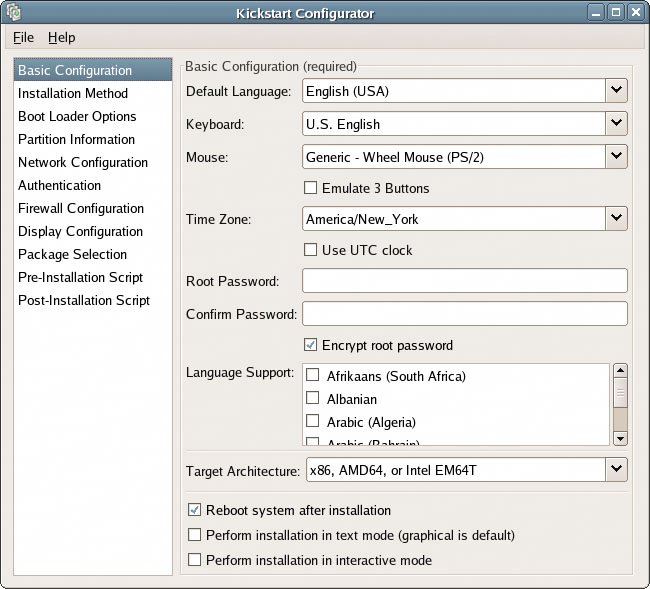Check Afrikaans (South Africa) language support
The width and height of the screenshot is (650, 589).
(x=313, y=376)
